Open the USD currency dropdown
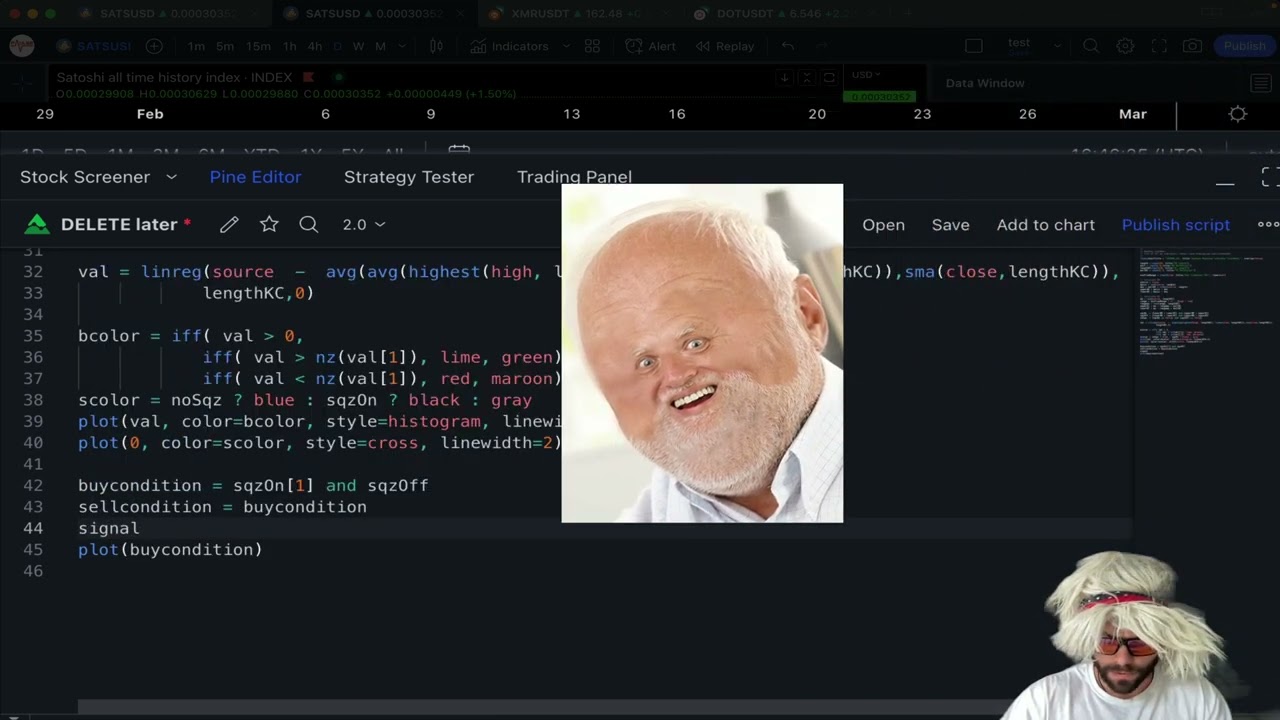 click(x=865, y=75)
